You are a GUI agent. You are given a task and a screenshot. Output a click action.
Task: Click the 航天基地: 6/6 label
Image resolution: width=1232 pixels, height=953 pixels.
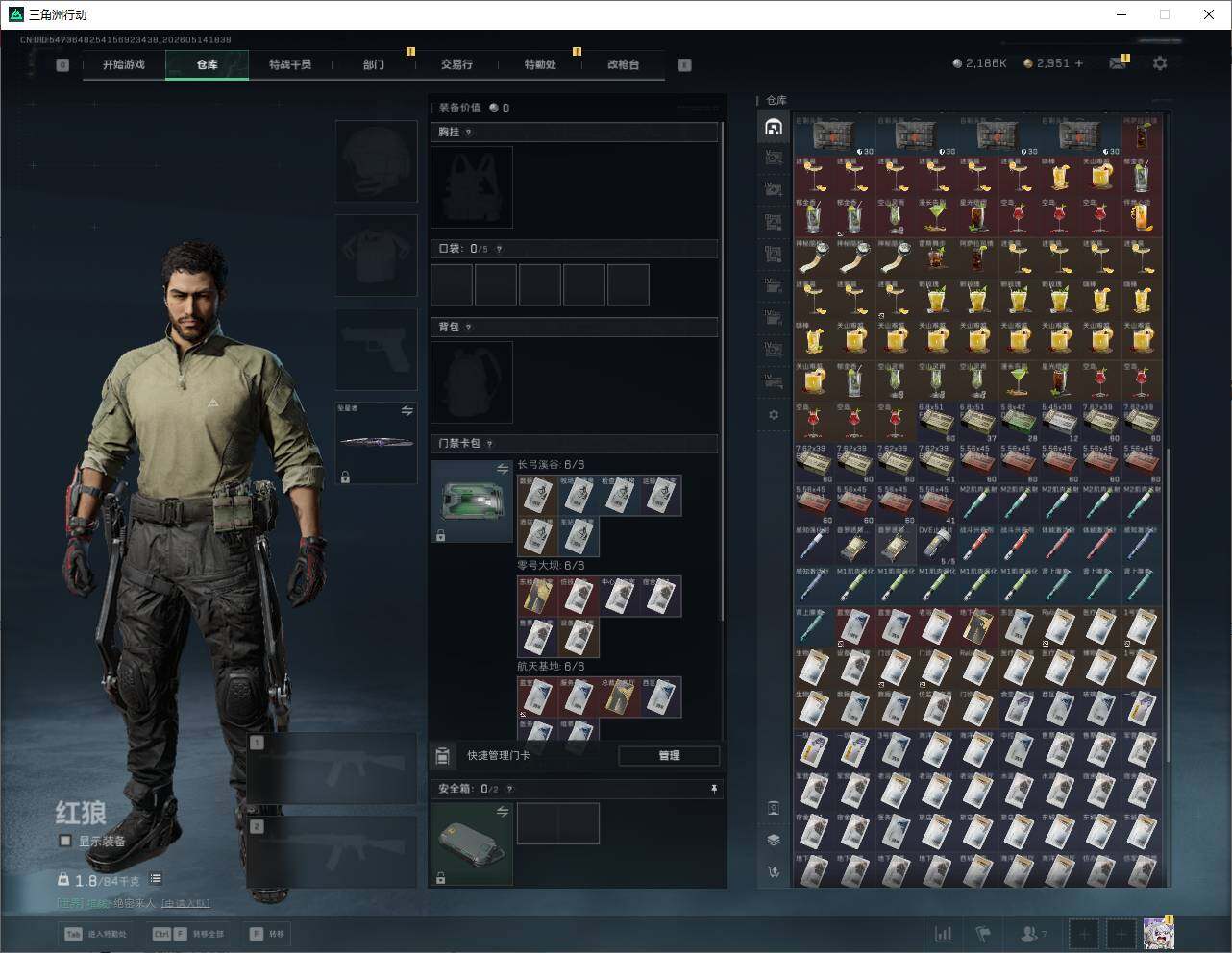tap(551, 667)
